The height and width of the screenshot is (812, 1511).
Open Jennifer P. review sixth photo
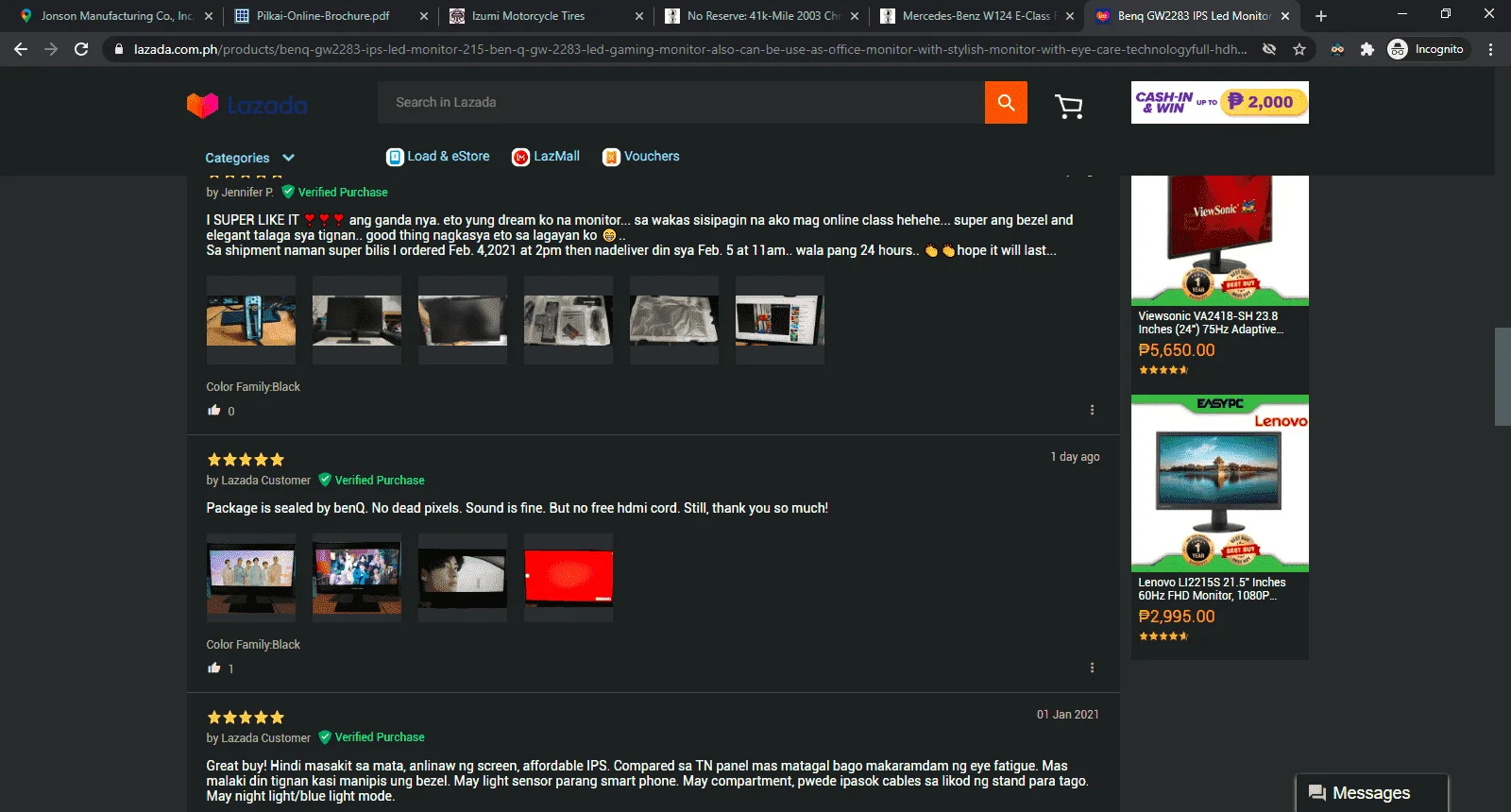click(x=780, y=320)
